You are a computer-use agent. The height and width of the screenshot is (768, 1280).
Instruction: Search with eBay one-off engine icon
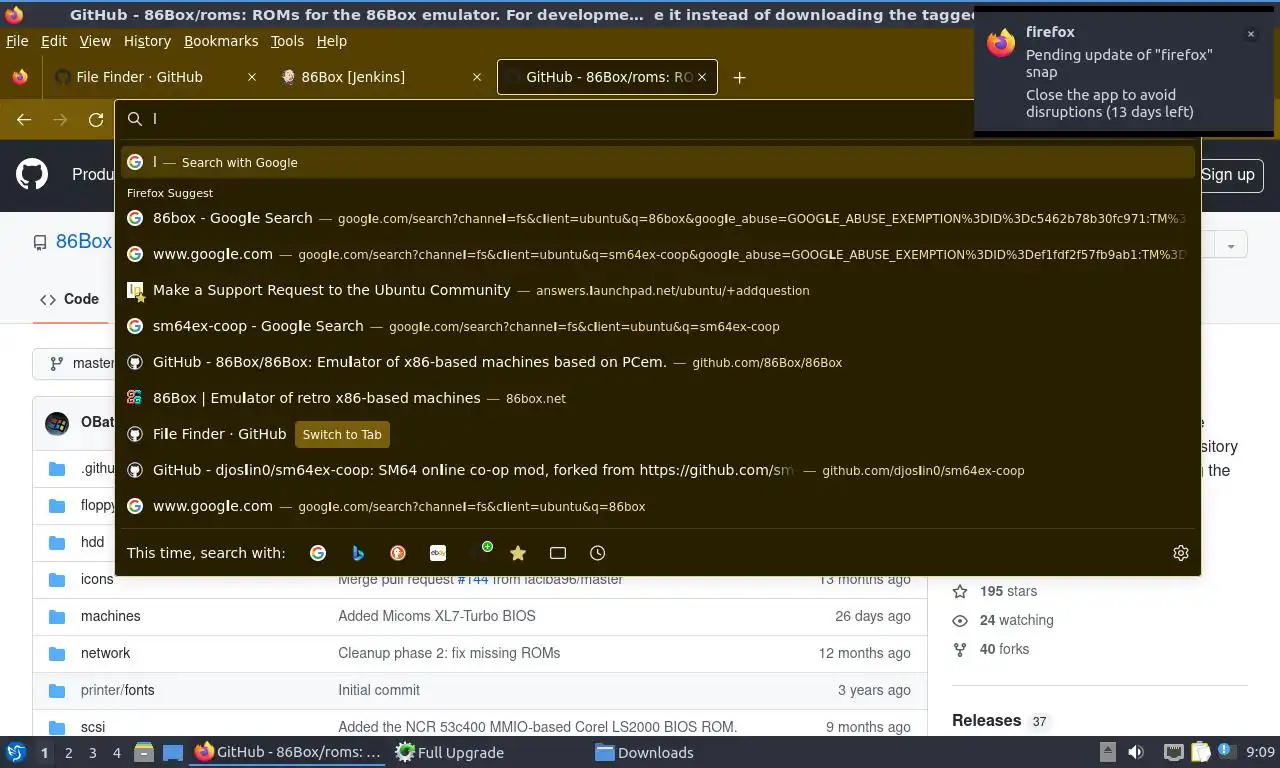[438, 553]
